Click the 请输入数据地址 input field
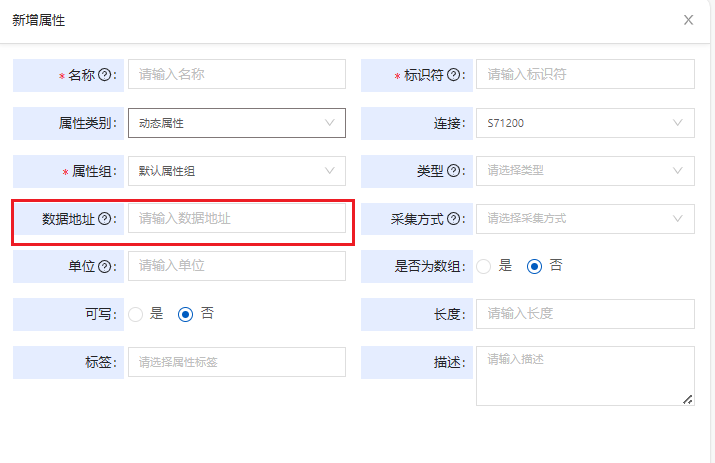This screenshot has height=463, width=715. pyautogui.click(x=237, y=218)
